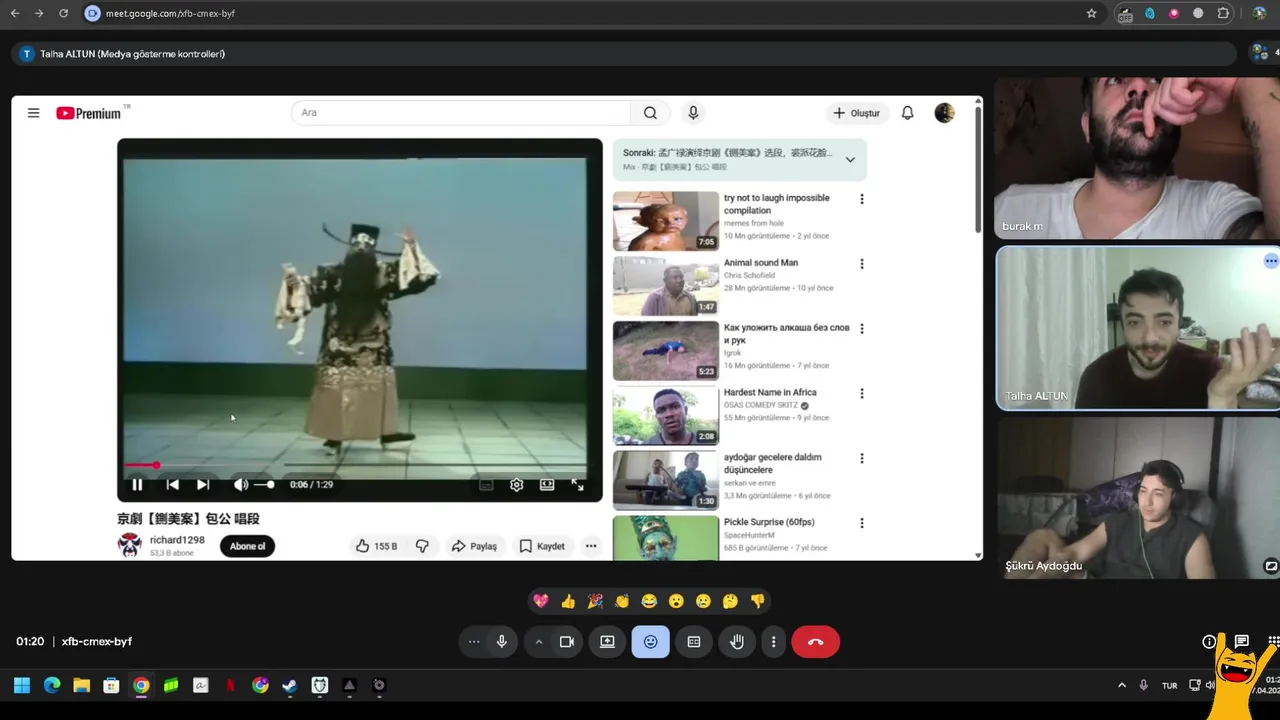
Task: Click the "Oluştur" create button
Action: (857, 113)
